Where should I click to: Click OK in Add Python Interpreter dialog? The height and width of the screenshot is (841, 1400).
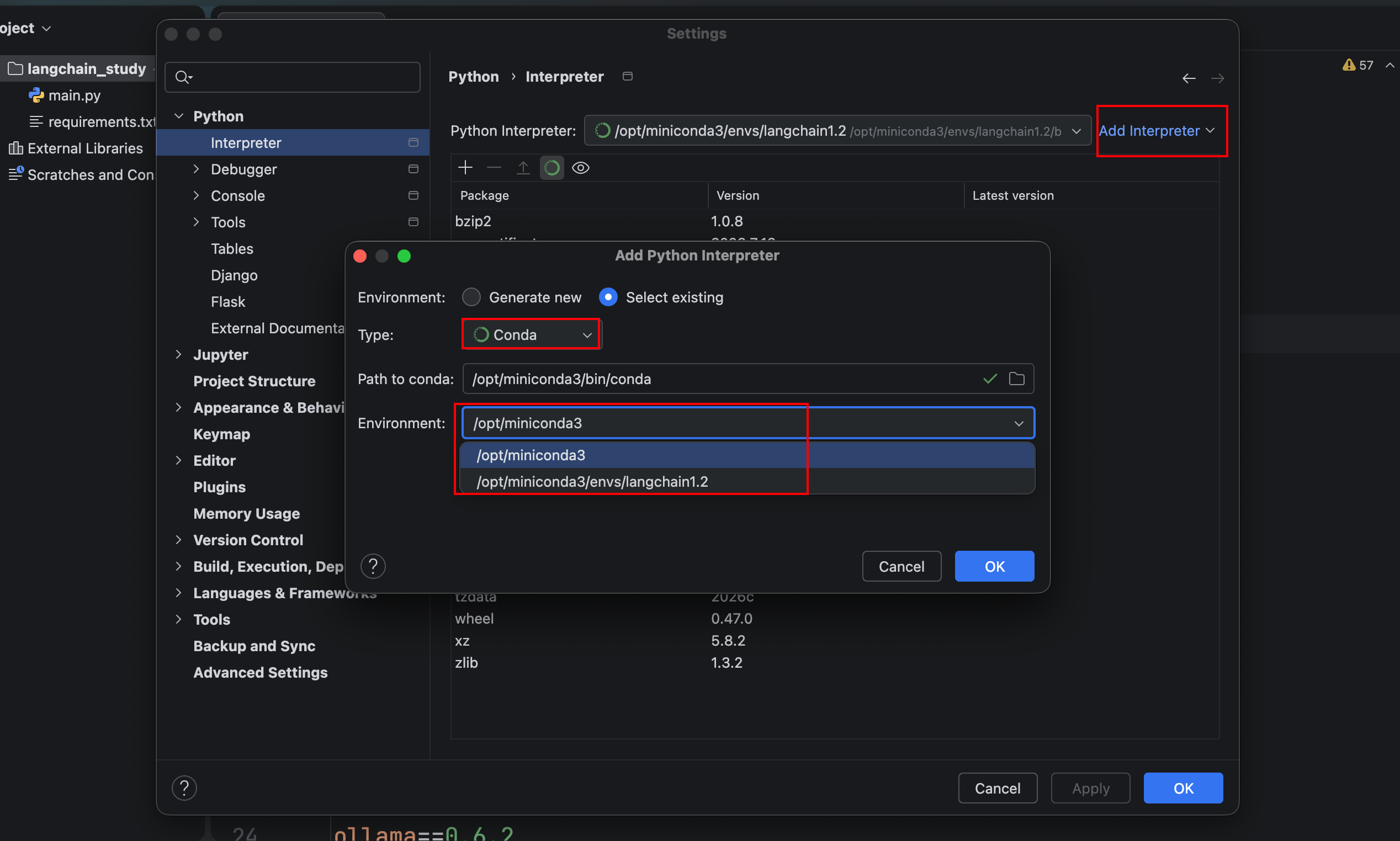pos(994,566)
